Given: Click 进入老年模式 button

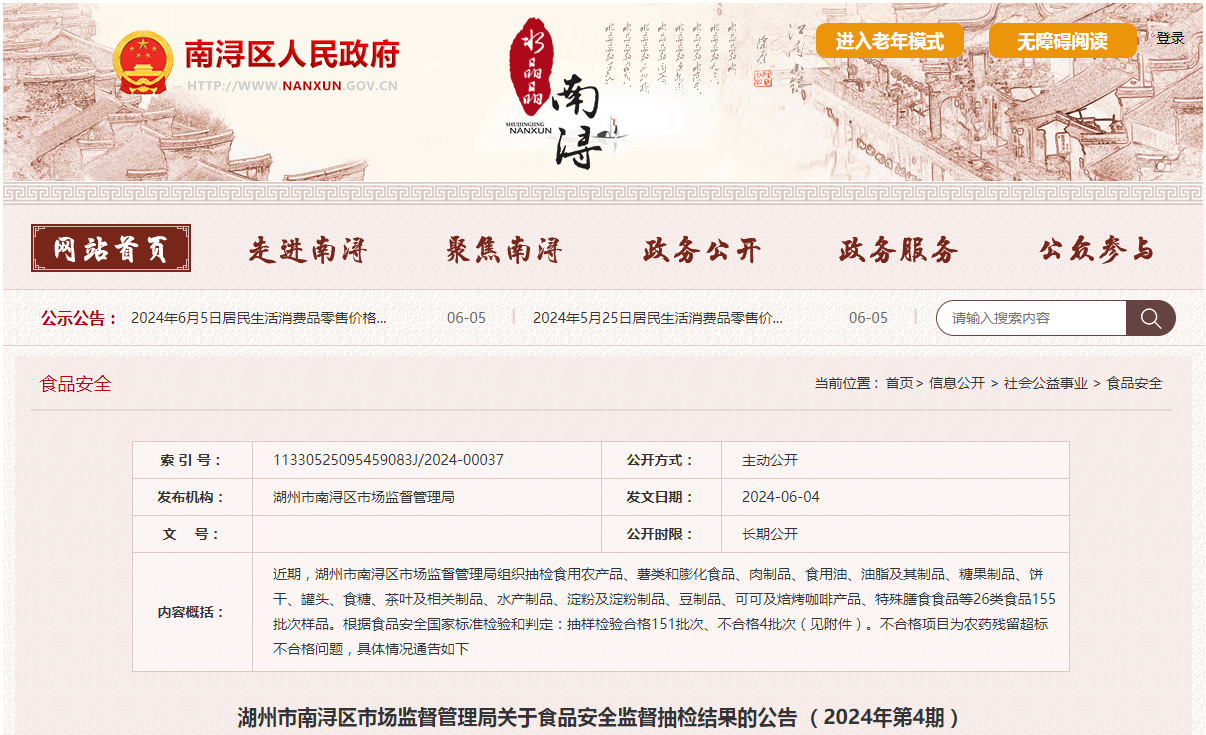Looking at the screenshot, I should [x=889, y=41].
